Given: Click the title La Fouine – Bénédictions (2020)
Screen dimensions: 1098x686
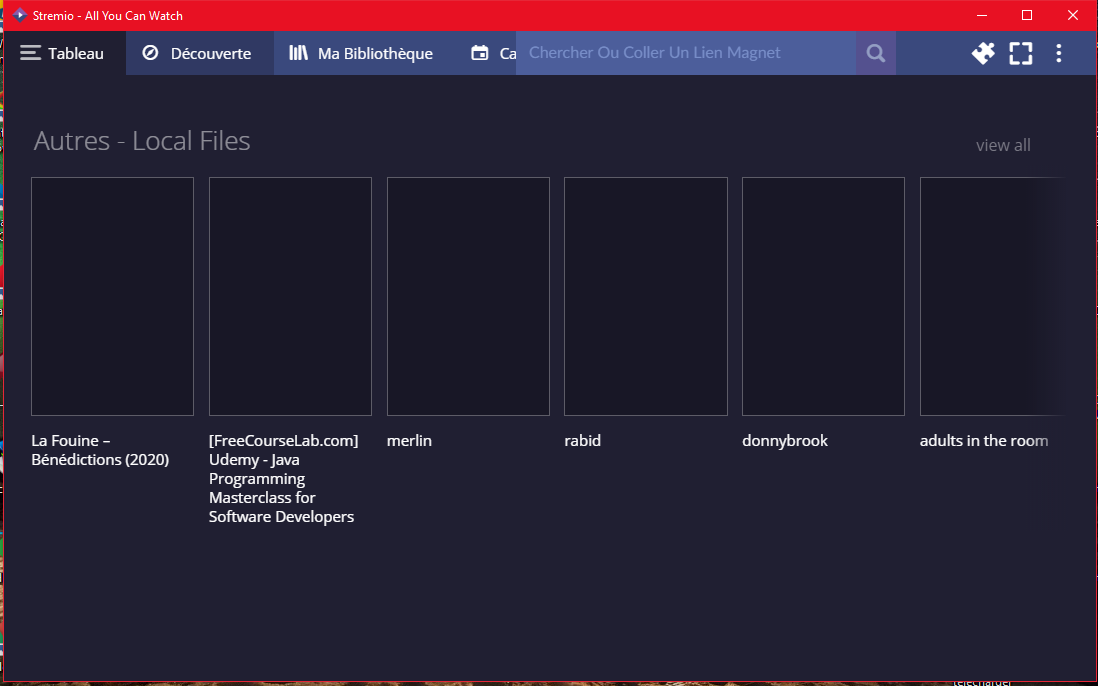Looking at the screenshot, I should coord(100,450).
